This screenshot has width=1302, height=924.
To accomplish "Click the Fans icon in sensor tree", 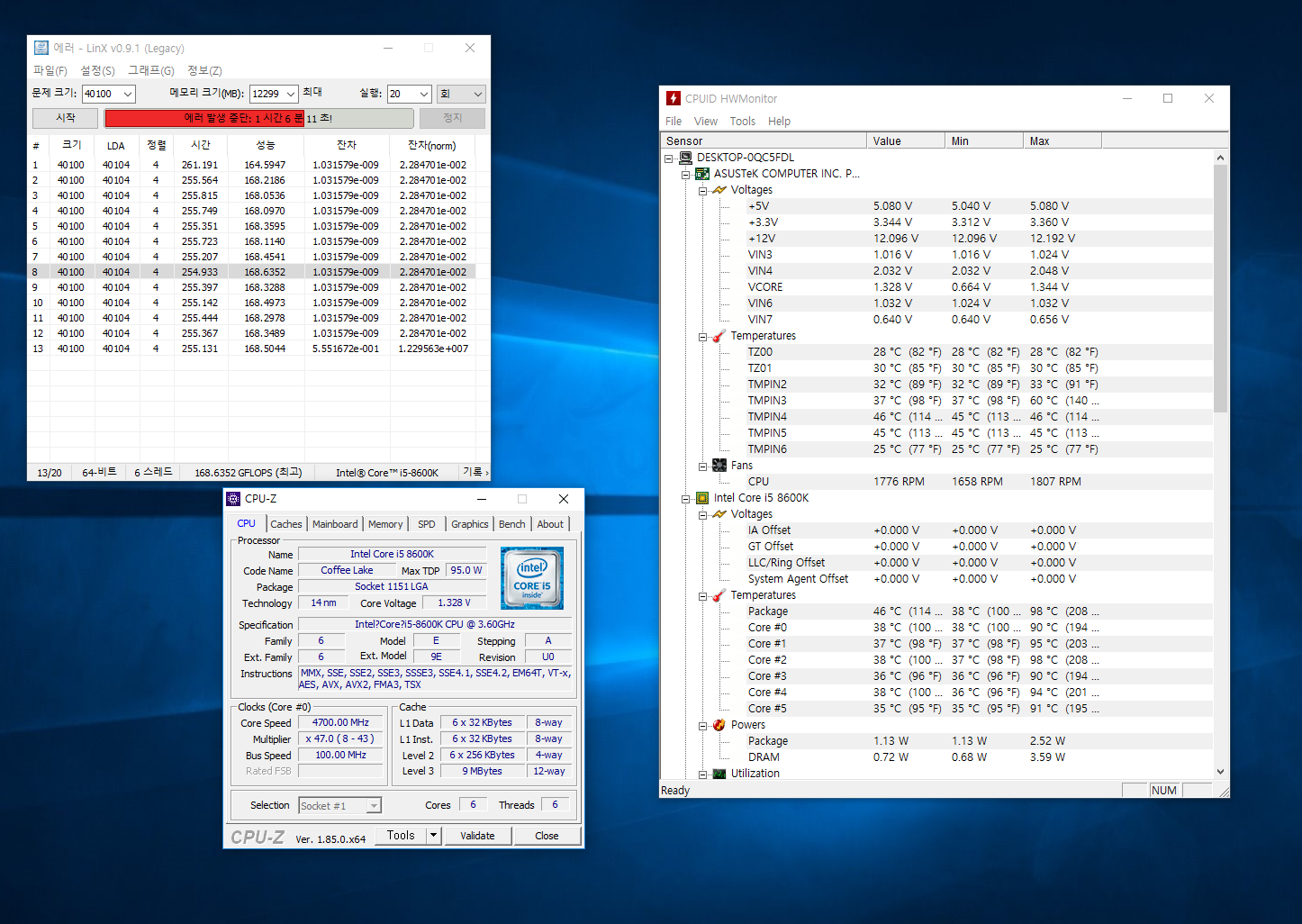I will pos(719,466).
